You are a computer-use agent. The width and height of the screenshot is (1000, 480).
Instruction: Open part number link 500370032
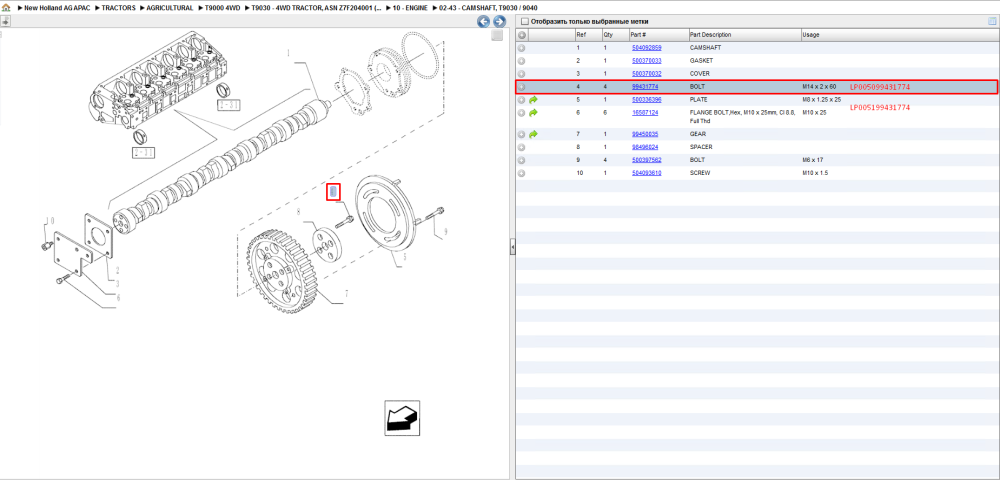pyautogui.click(x=647, y=74)
